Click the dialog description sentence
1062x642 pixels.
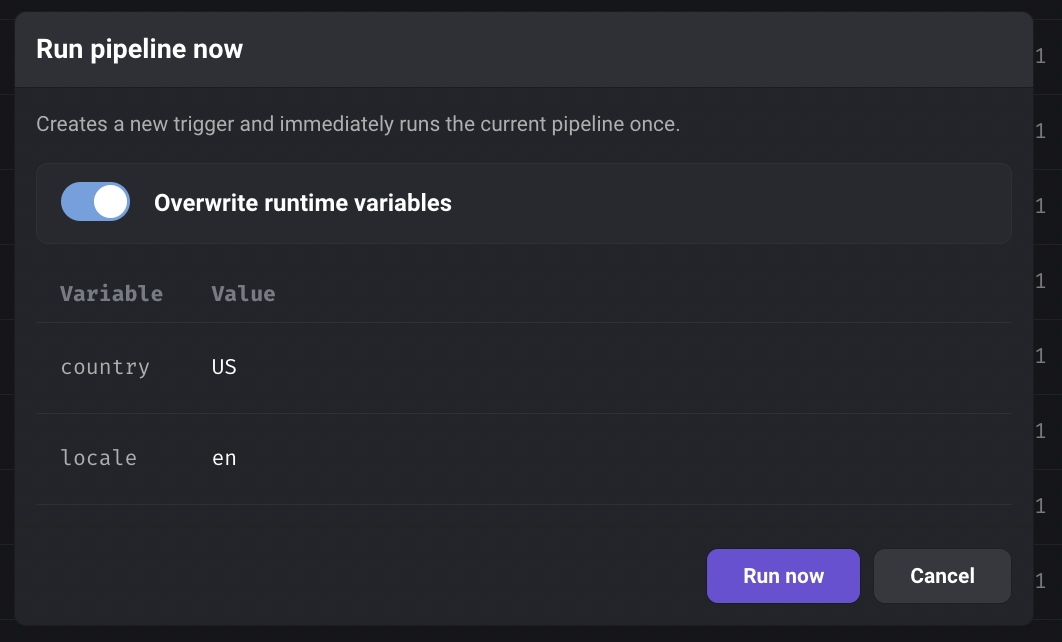(x=358, y=124)
